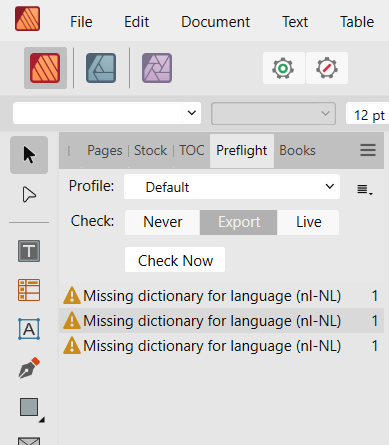The height and width of the screenshot is (445, 389).
Task: Click warning icon of the first warning
Action: tap(72, 296)
